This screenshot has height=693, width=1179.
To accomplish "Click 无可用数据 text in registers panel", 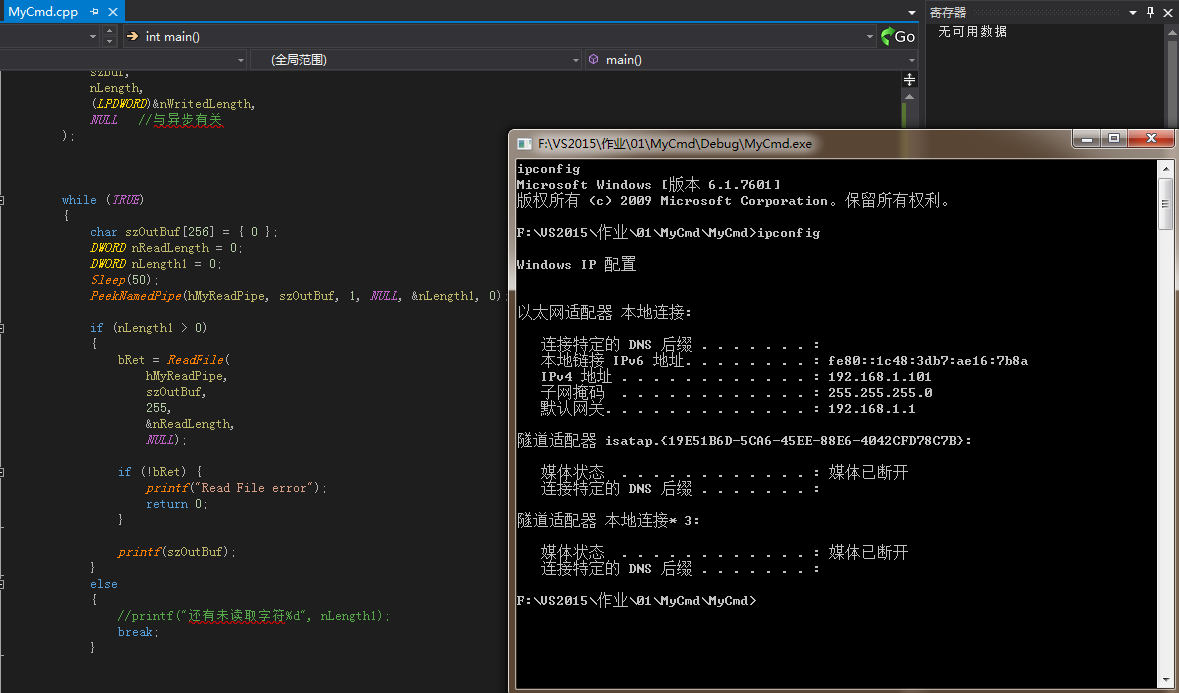I will [972, 32].
